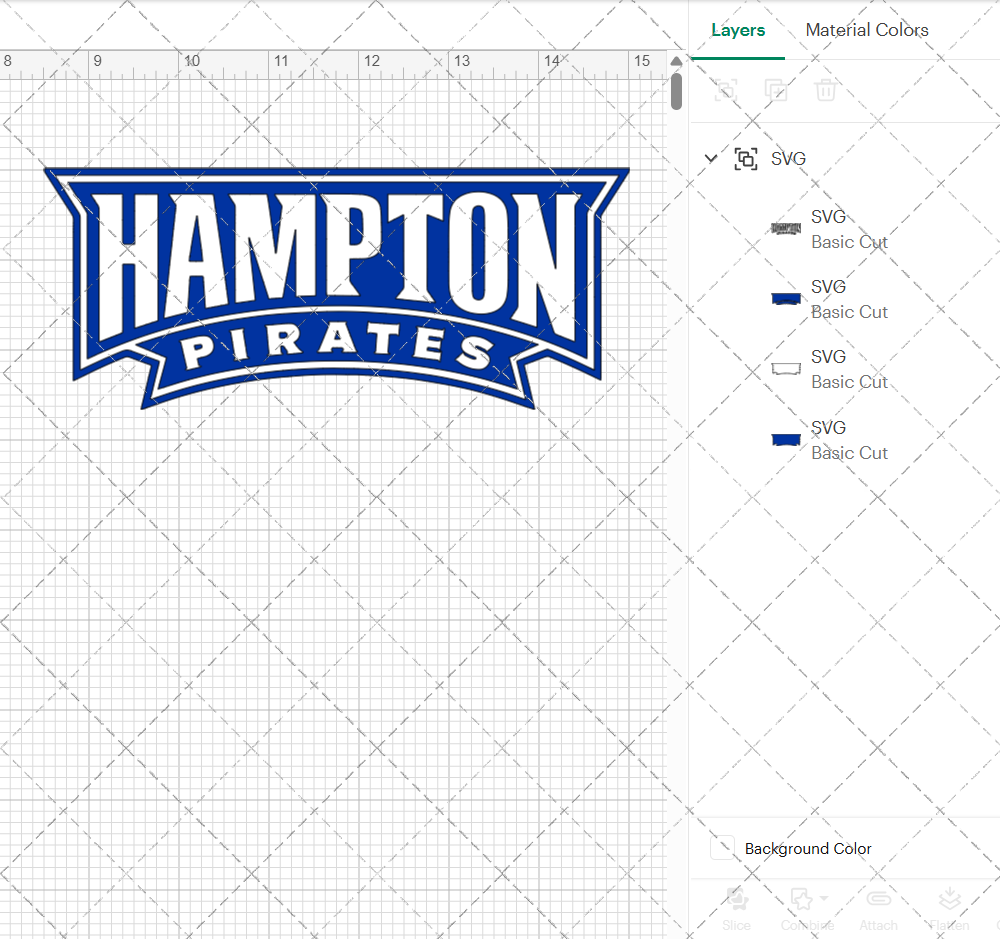
Task: Click Basic Cut under the white layer
Action: pyautogui.click(x=849, y=381)
